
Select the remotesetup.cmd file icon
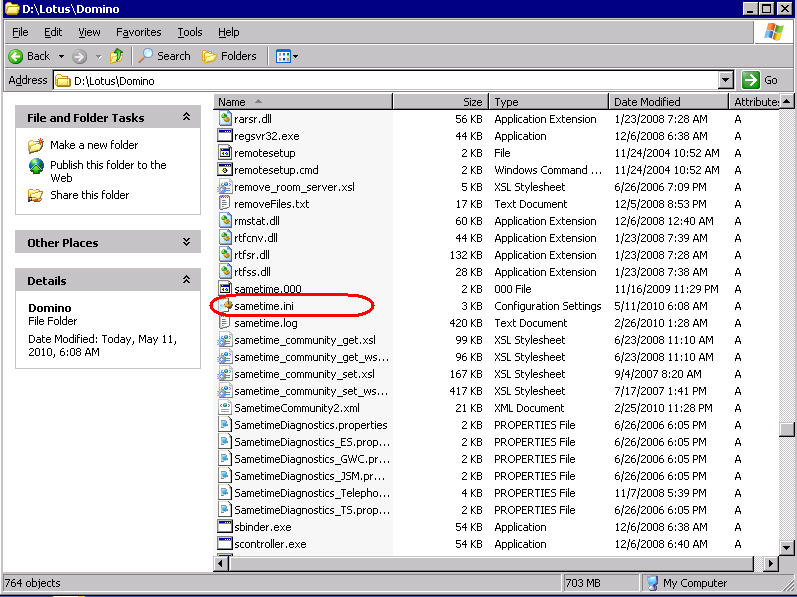(225, 170)
